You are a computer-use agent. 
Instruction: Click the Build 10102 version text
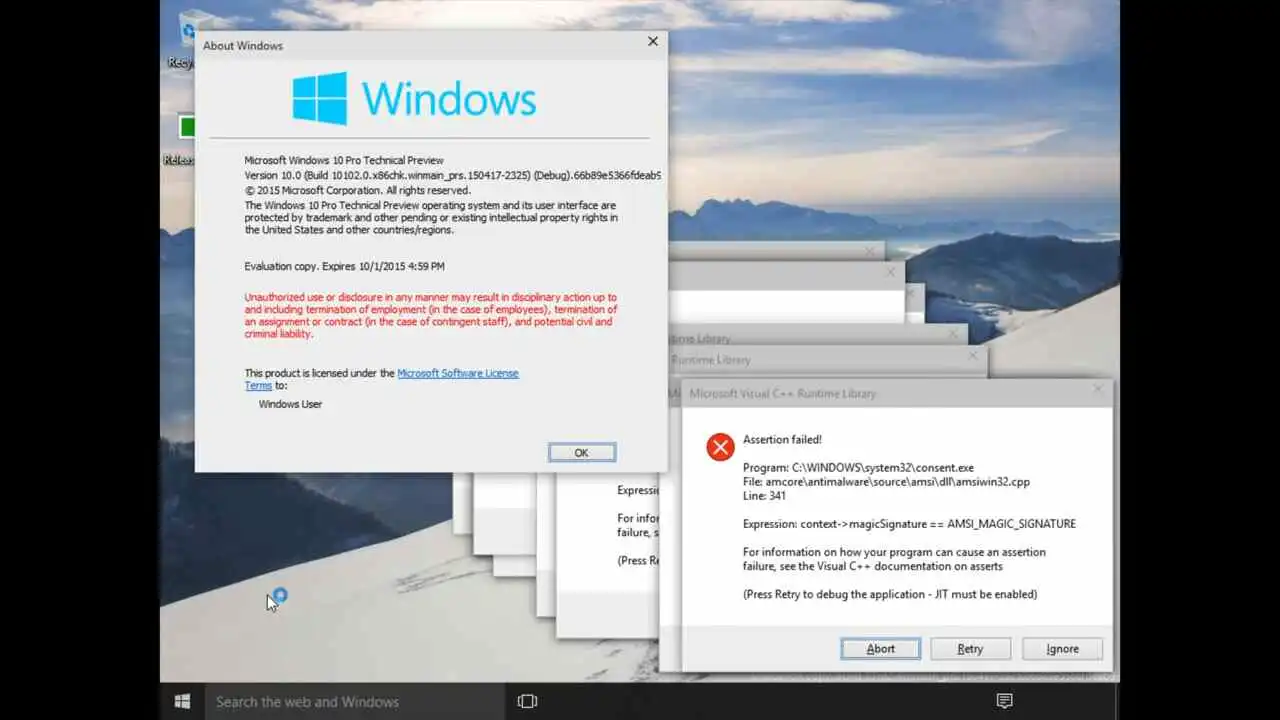pos(452,175)
